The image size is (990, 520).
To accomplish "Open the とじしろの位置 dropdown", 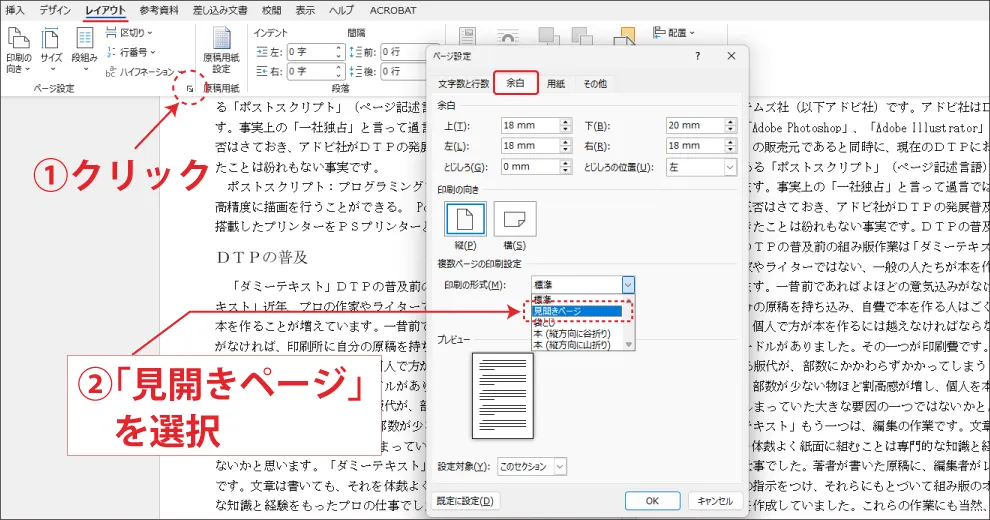I will coord(701,167).
